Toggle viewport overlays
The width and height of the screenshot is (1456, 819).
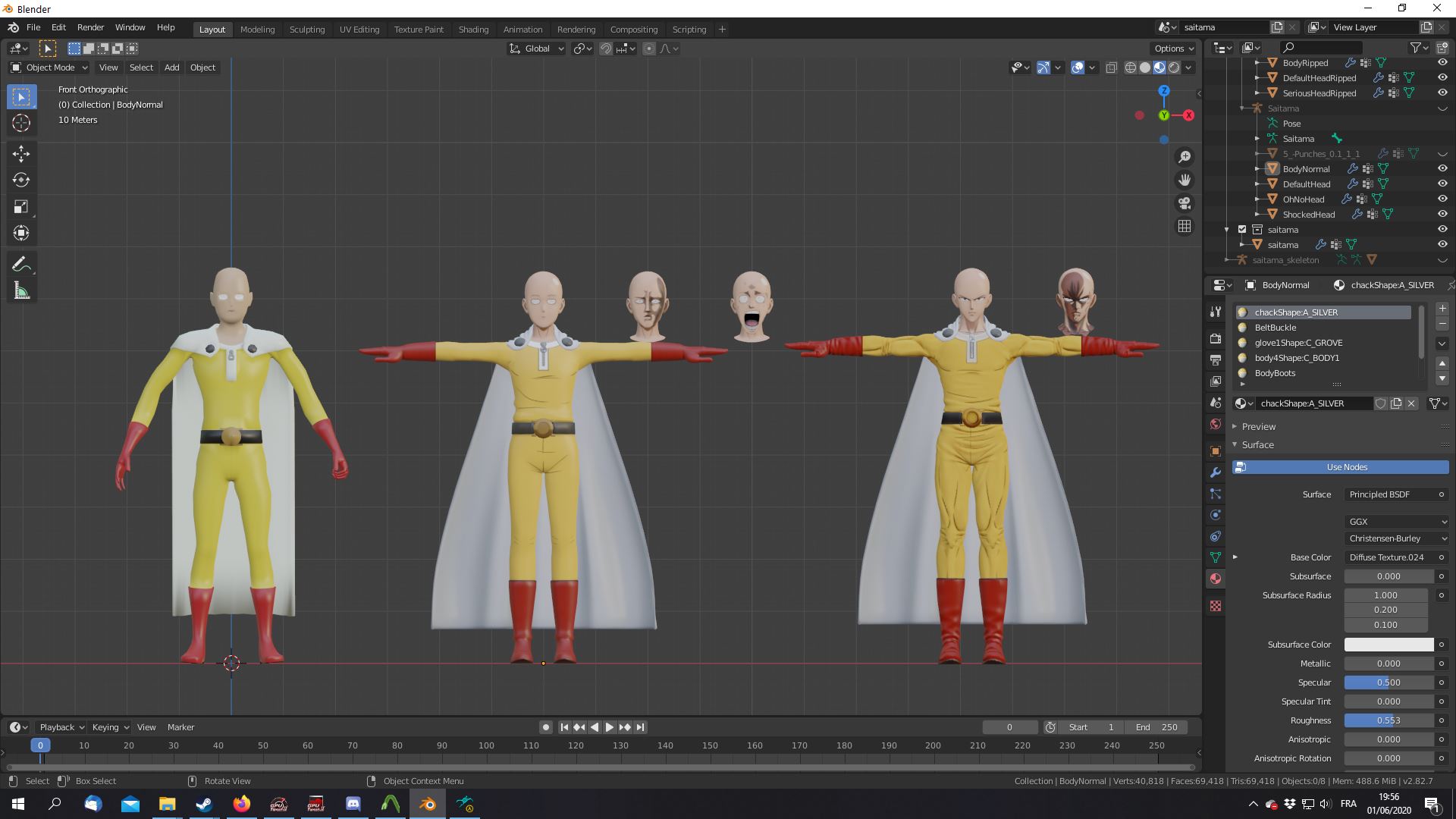tap(1078, 67)
